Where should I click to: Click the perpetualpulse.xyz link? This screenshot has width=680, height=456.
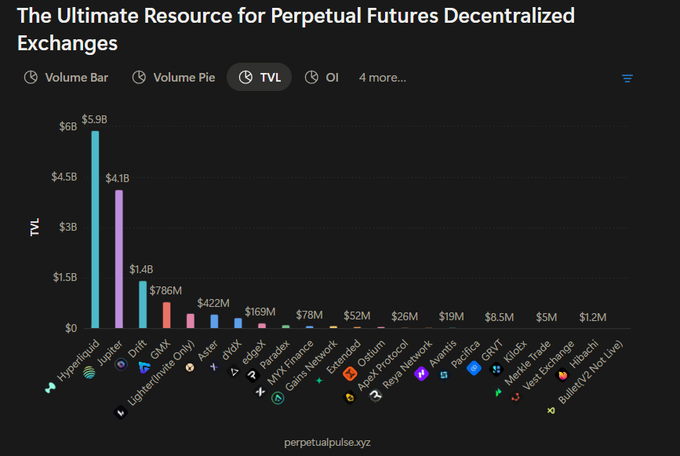327,442
